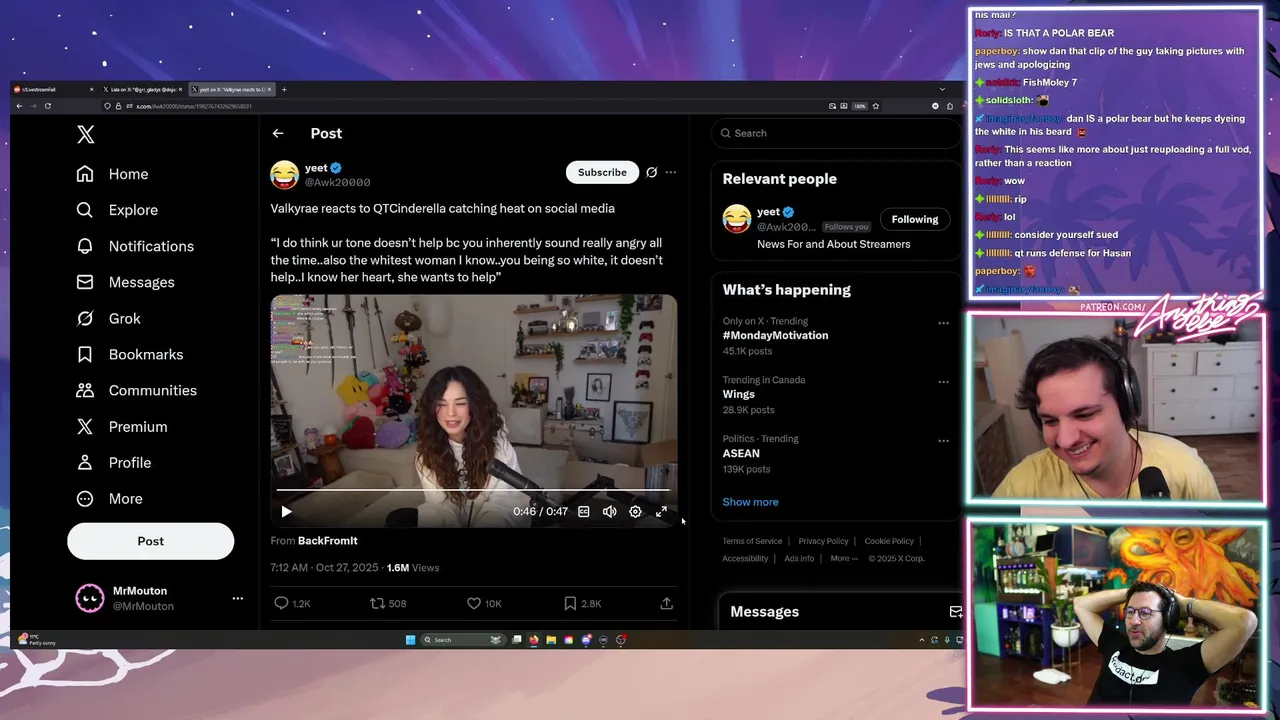Open Notifications
This screenshot has height=720, width=1280.
(x=136, y=246)
